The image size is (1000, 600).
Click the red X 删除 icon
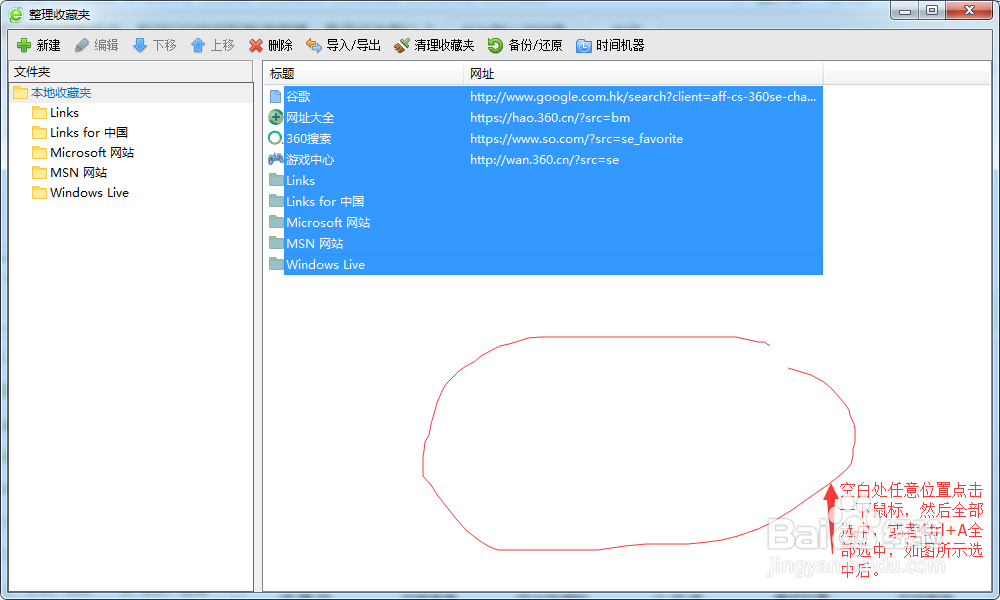[256, 45]
